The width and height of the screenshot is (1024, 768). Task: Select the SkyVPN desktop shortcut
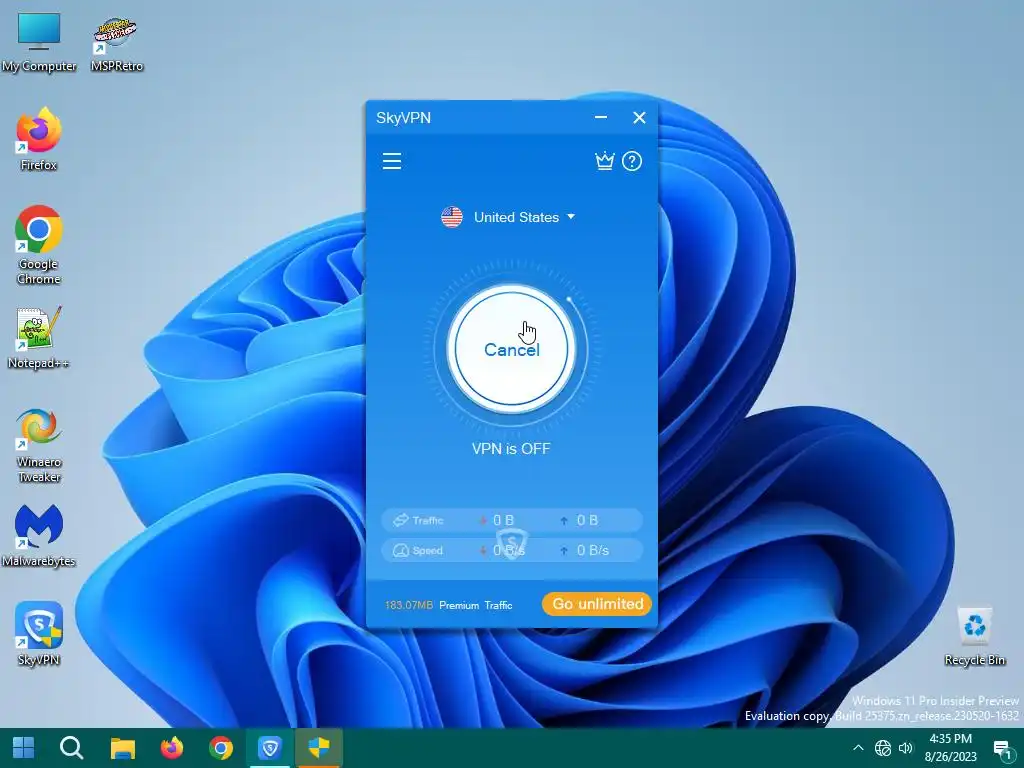[39, 633]
